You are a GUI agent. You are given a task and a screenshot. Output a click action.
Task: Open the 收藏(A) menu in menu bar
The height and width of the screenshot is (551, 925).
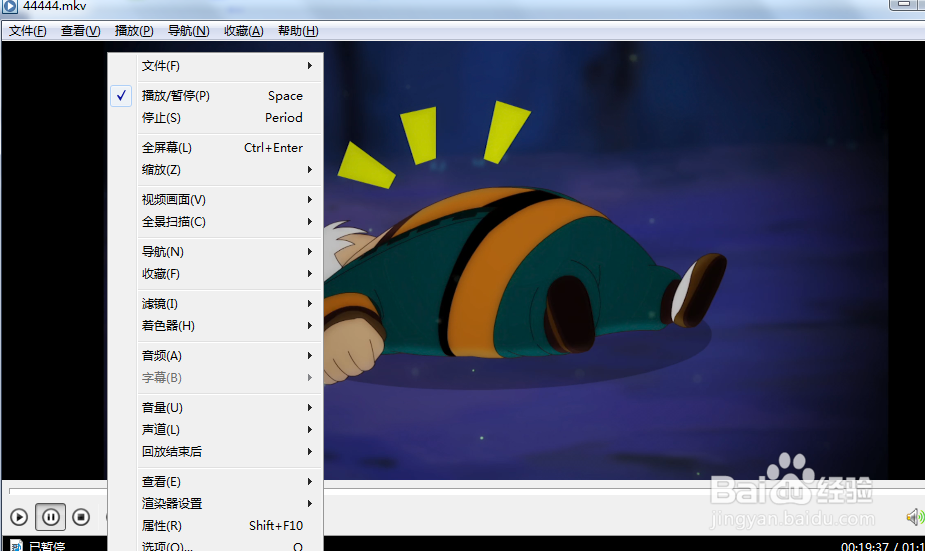coord(244,31)
